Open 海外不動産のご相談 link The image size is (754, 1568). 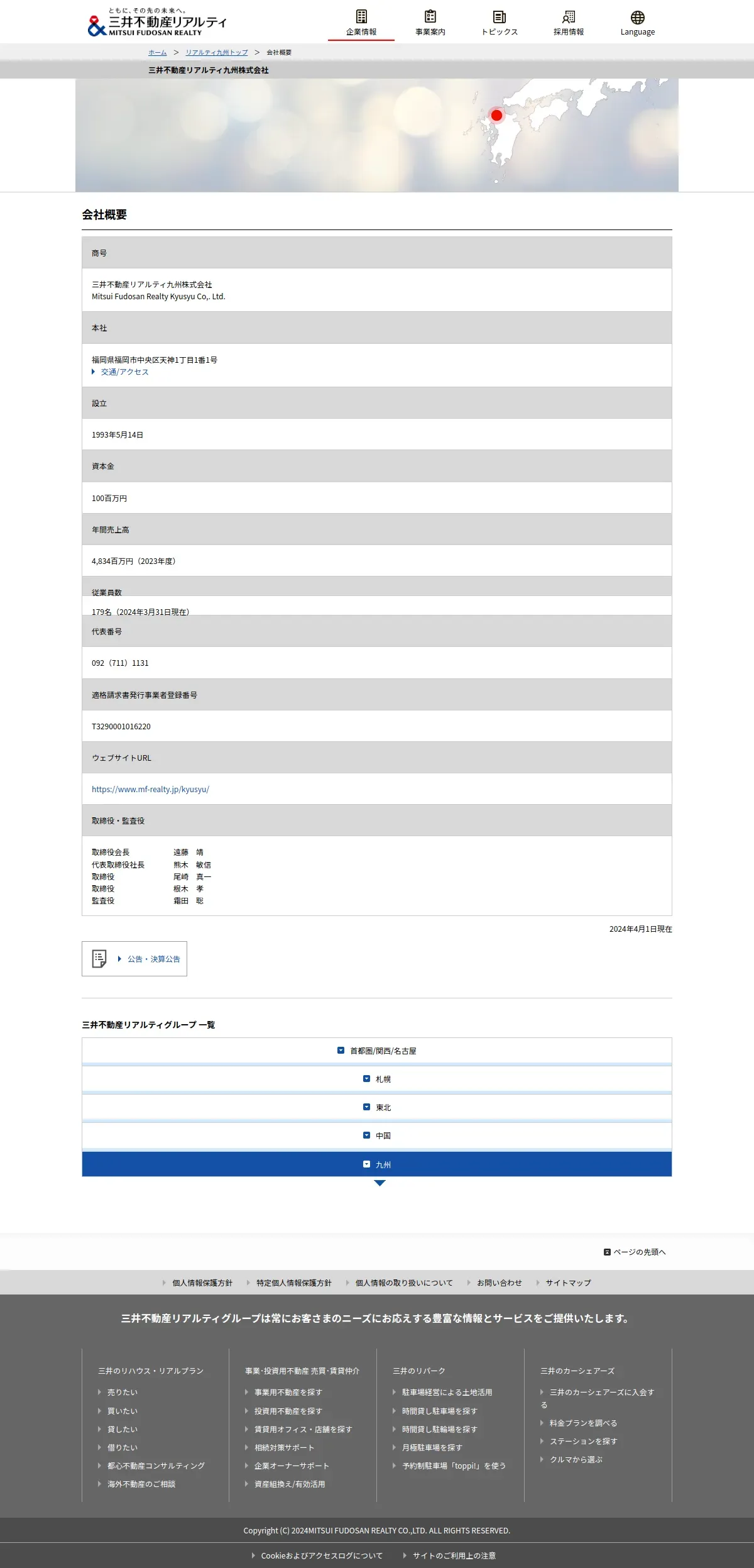(141, 1484)
